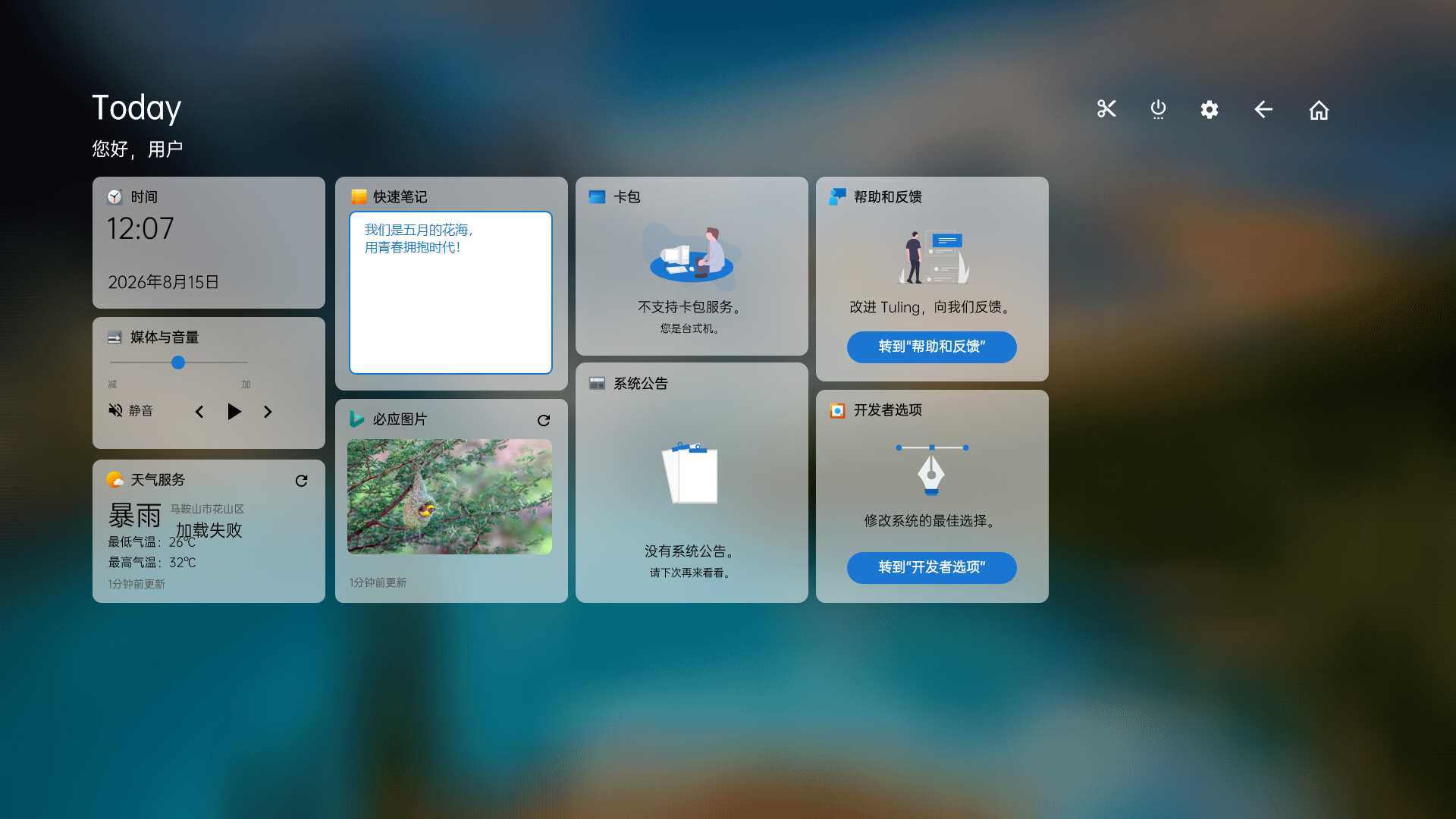Click the 减 volume decrease label

click(x=112, y=384)
